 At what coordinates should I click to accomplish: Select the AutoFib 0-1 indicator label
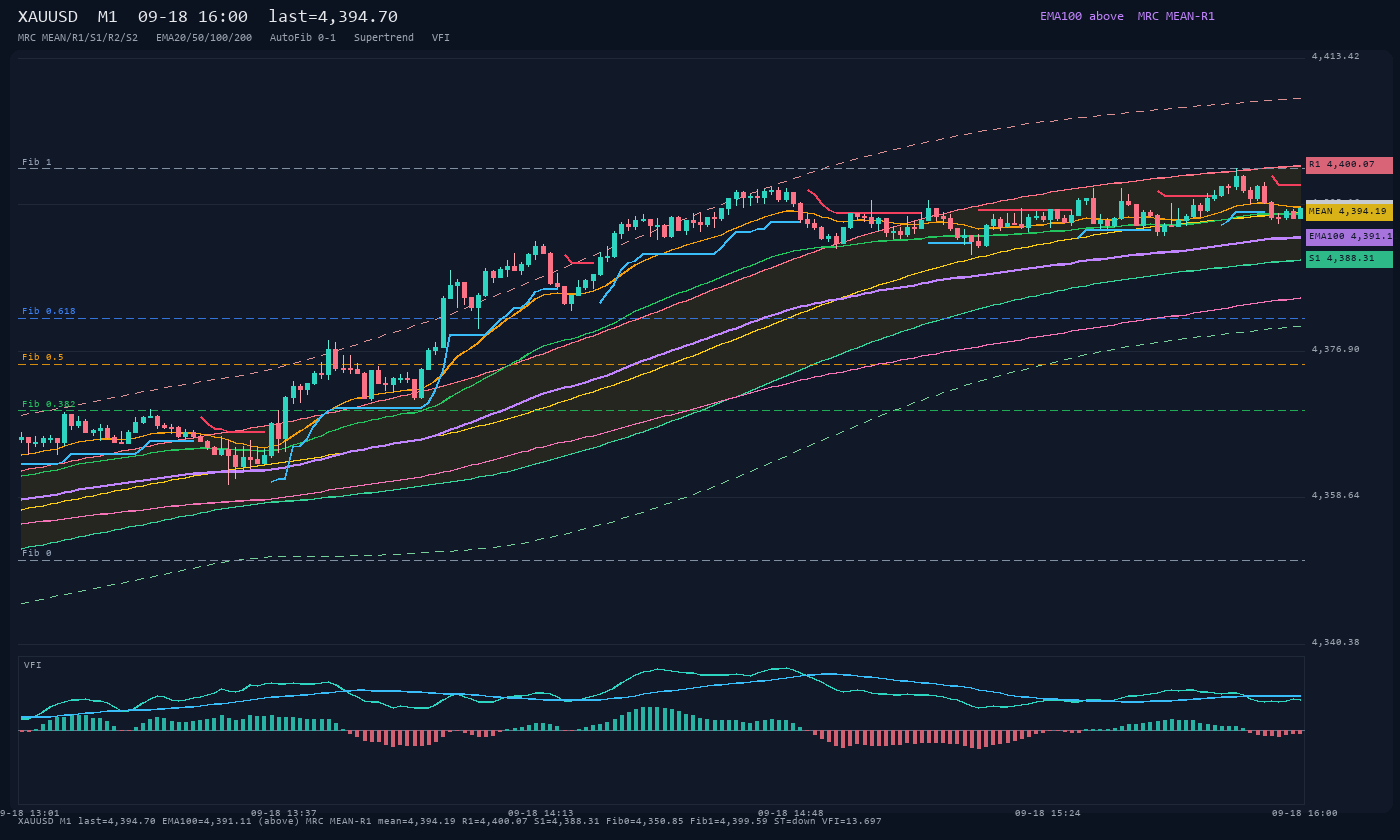pos(303,38)
